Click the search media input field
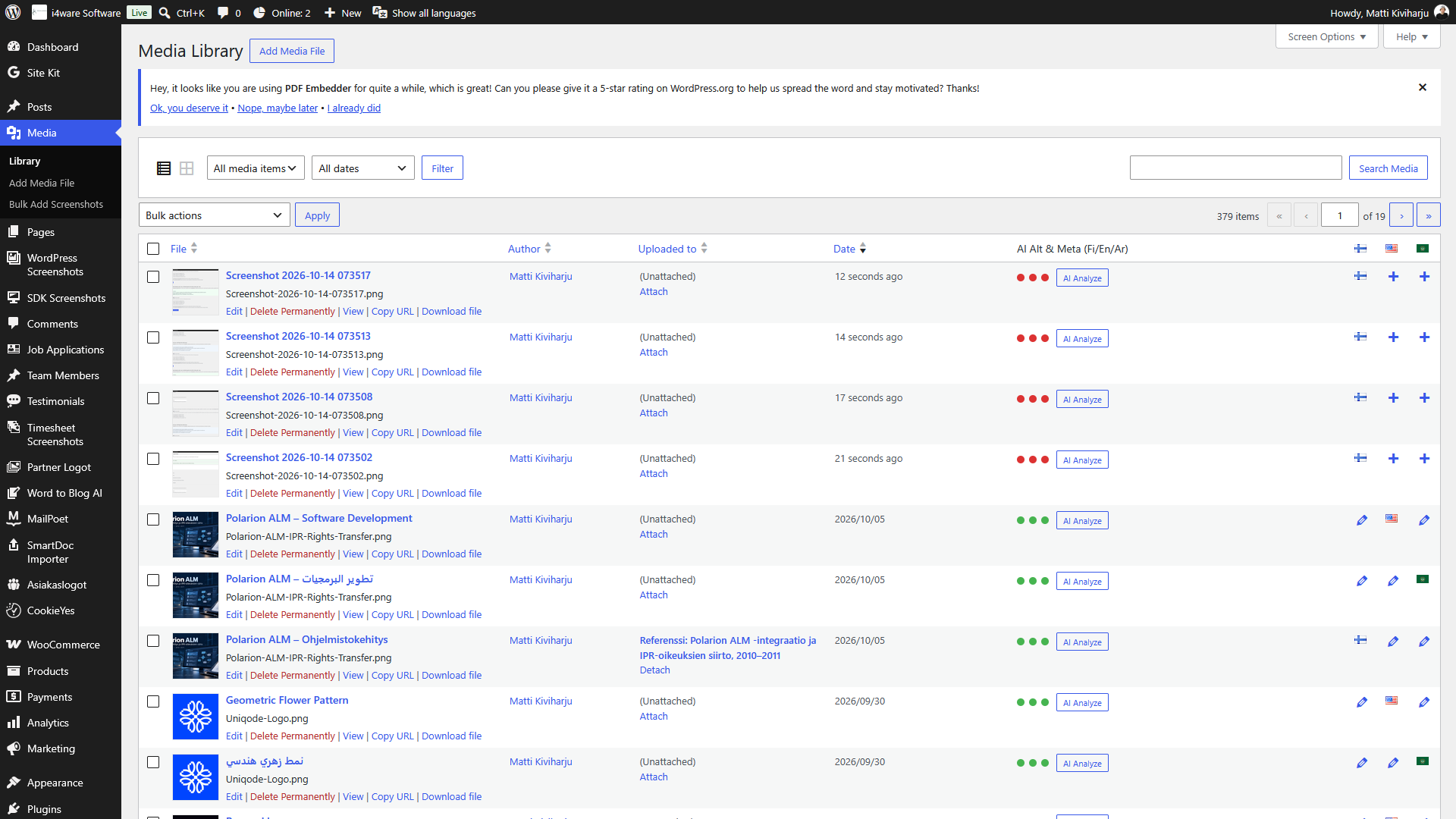 click(1235, 168)
